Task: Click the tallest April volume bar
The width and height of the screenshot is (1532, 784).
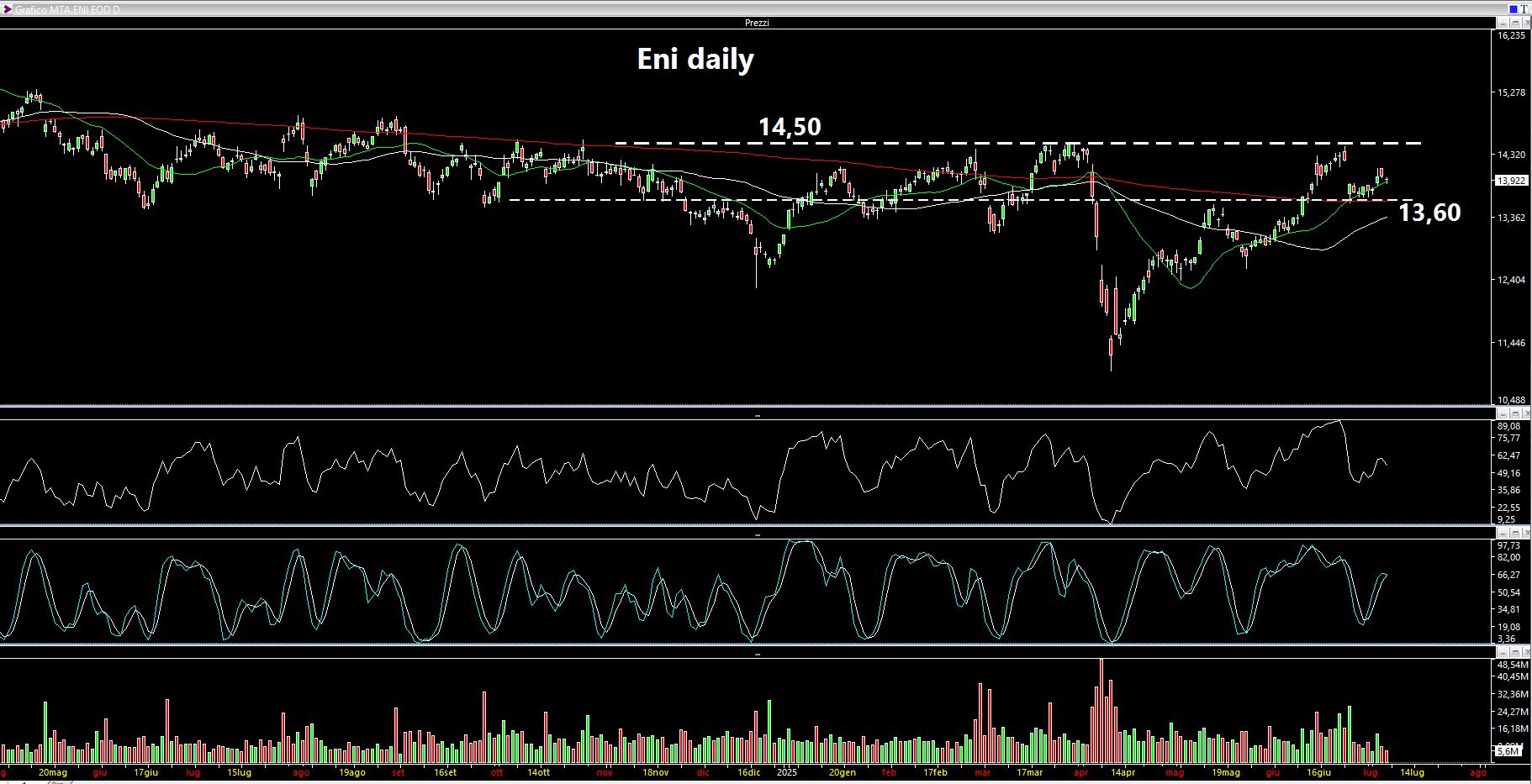Action: point(1101,710)
